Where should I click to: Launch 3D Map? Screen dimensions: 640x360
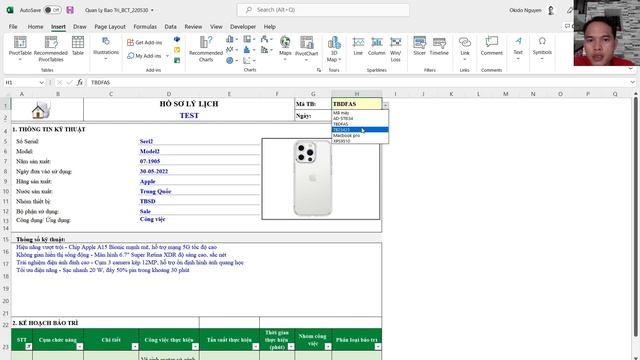point(334,49)
